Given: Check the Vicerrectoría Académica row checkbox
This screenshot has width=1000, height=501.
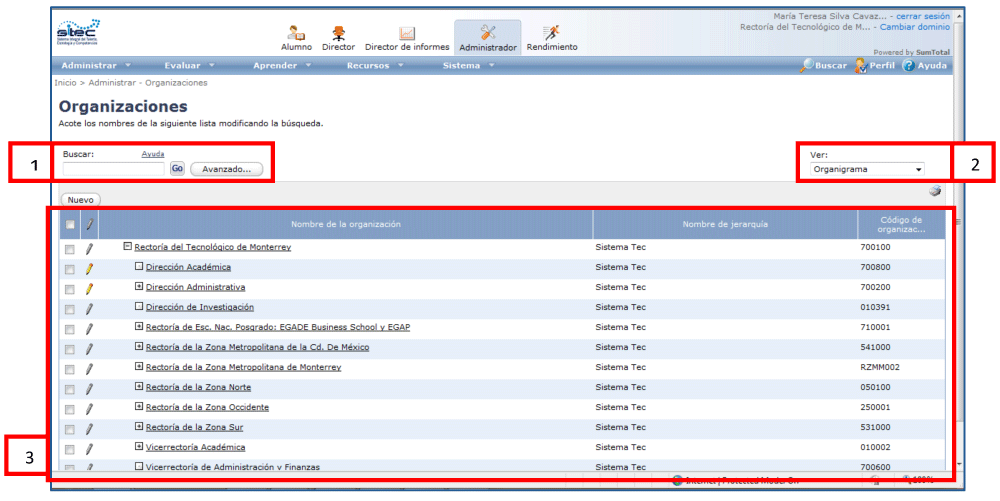Looking at the screenshot, I should (70, 449).
